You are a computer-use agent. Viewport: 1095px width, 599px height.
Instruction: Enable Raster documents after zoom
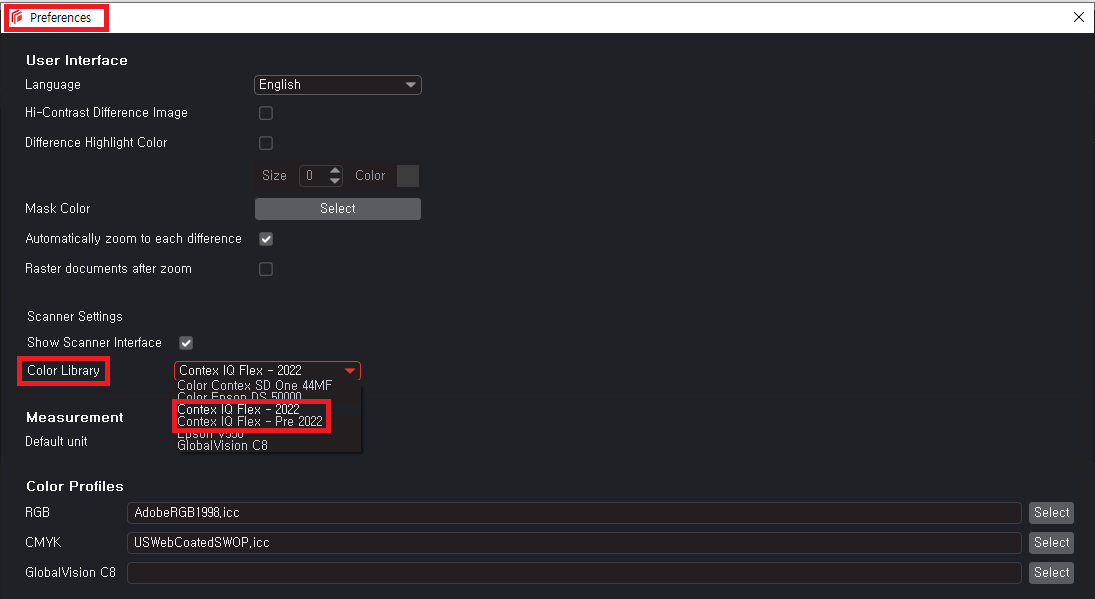266,269
